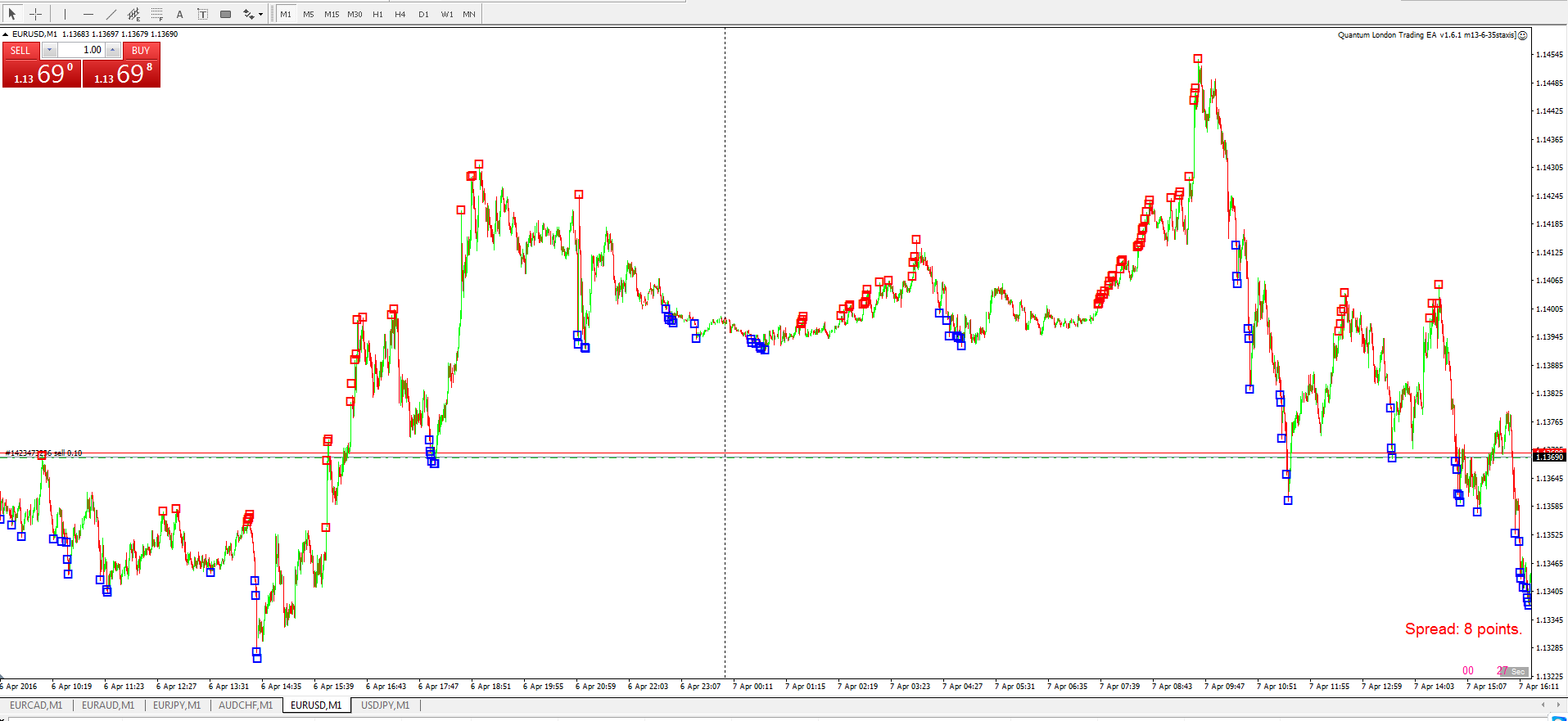The width and height of the screenshot is (1568, 721).
Task: Increase lot volume with up arrow
Action: click(113, 50)
